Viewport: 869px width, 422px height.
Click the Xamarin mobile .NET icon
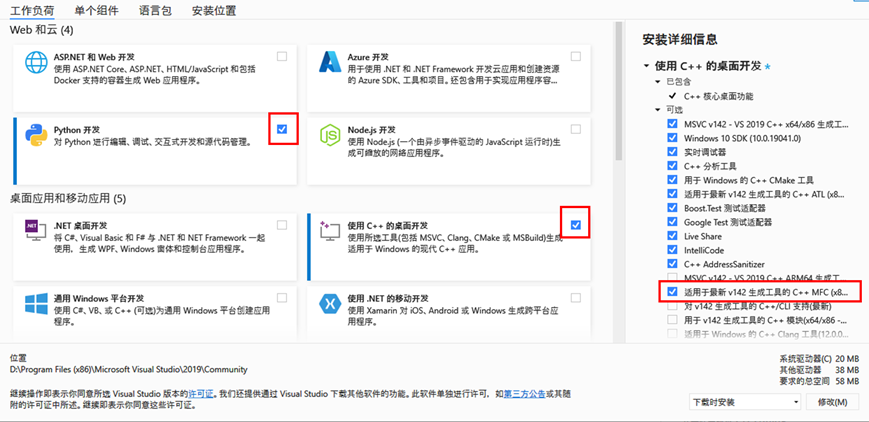tap(331, 304)
